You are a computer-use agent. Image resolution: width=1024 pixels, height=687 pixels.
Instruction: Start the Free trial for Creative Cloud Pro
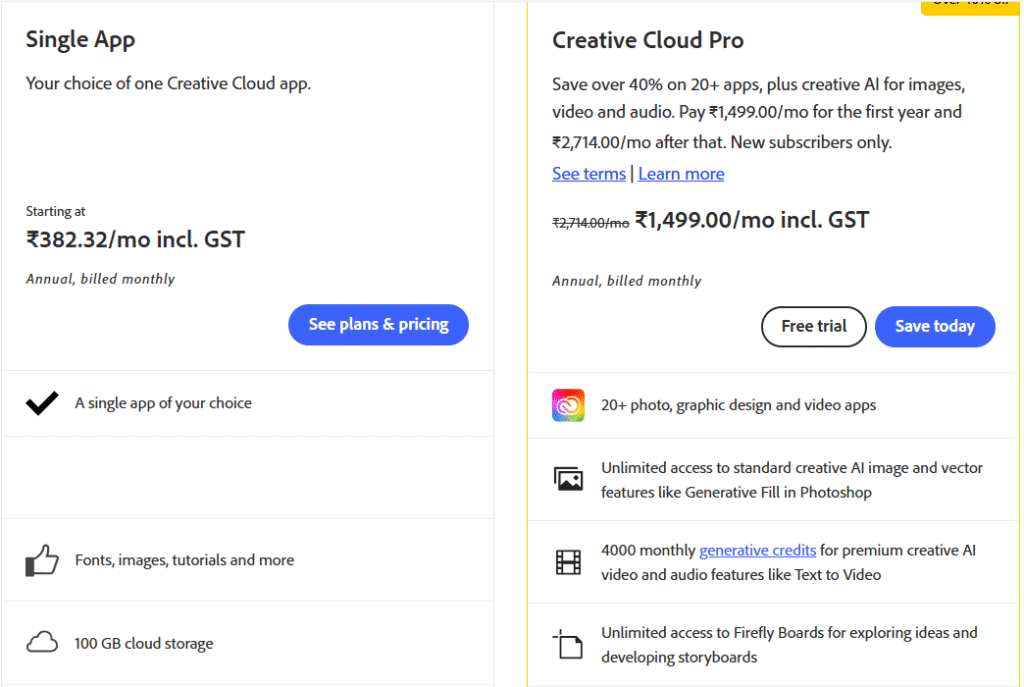(x=813, y=326)
